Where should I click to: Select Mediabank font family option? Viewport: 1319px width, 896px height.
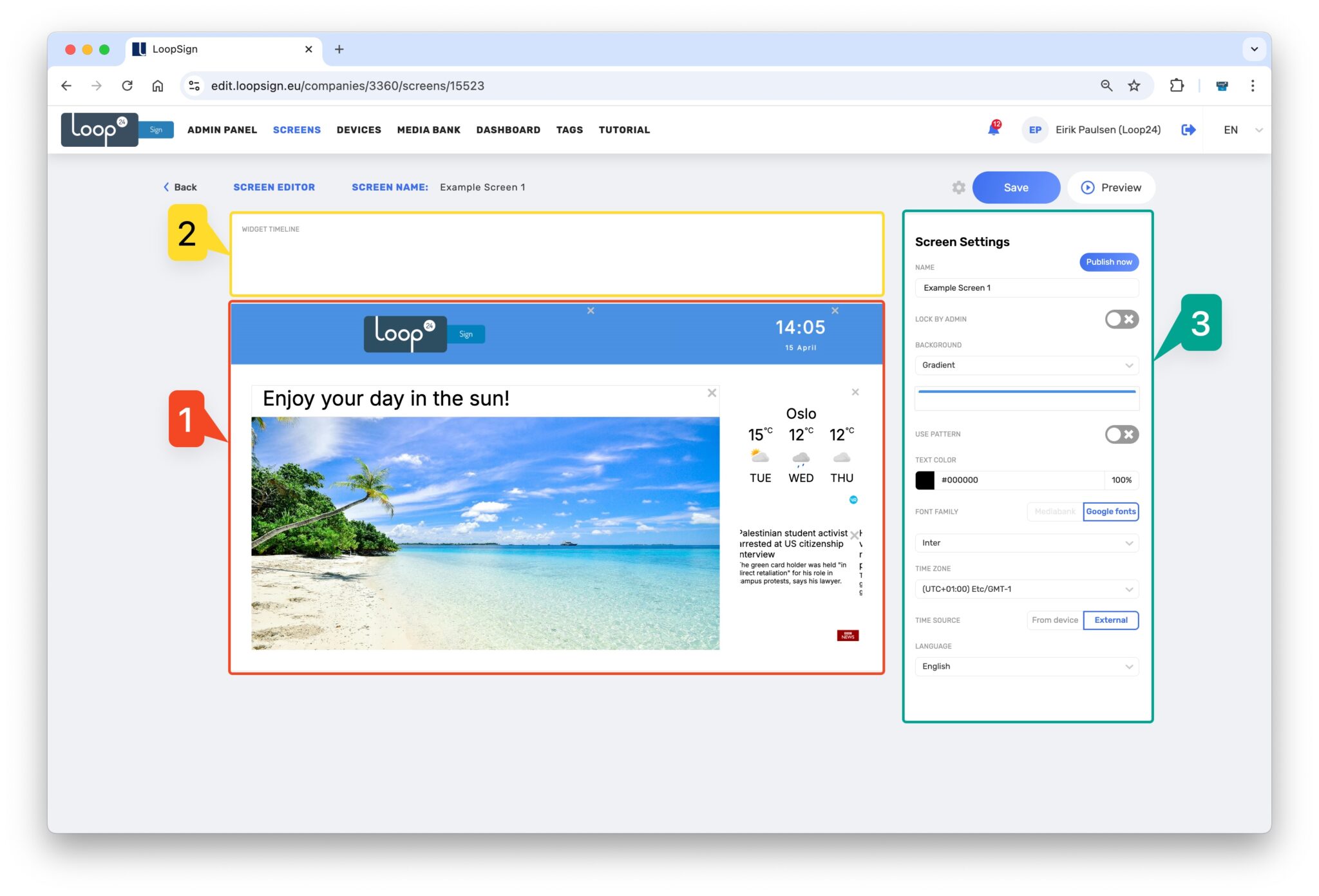tap(1055, 511)
